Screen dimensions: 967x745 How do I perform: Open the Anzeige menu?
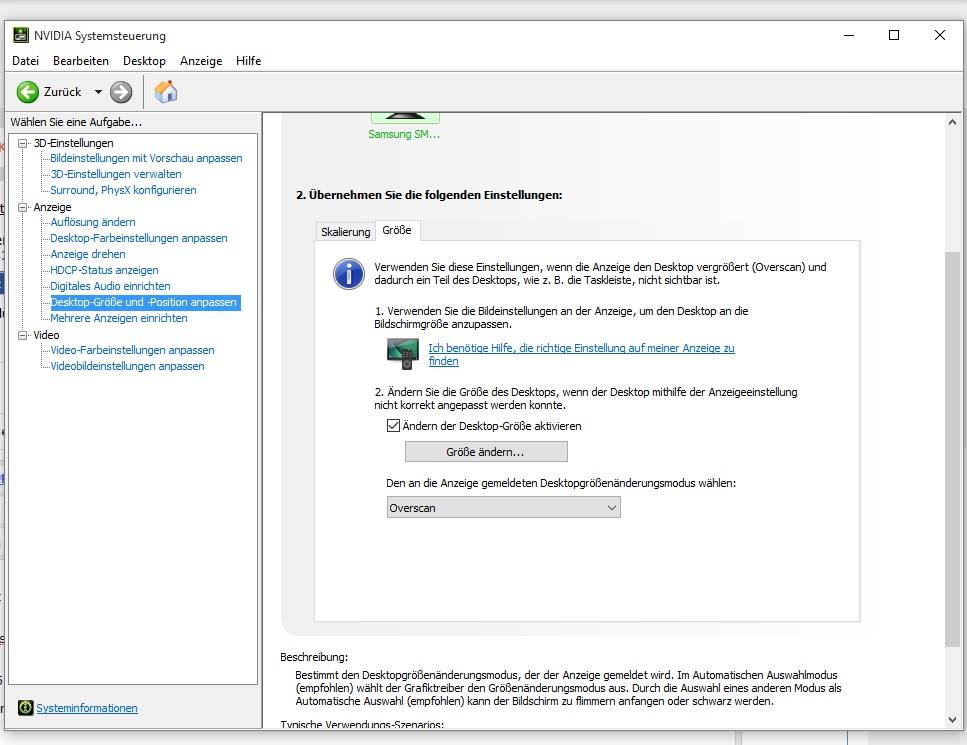201,60
